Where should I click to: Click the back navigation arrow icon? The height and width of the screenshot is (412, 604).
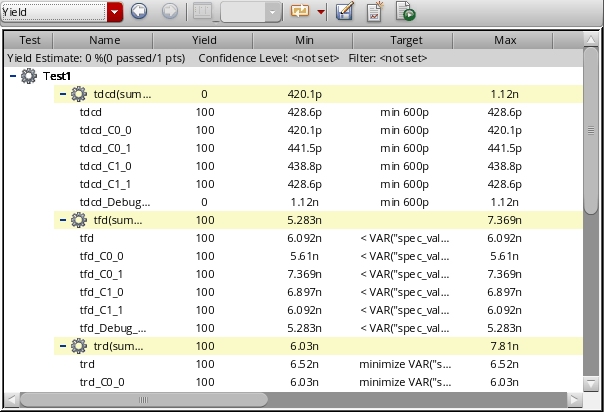140,12
